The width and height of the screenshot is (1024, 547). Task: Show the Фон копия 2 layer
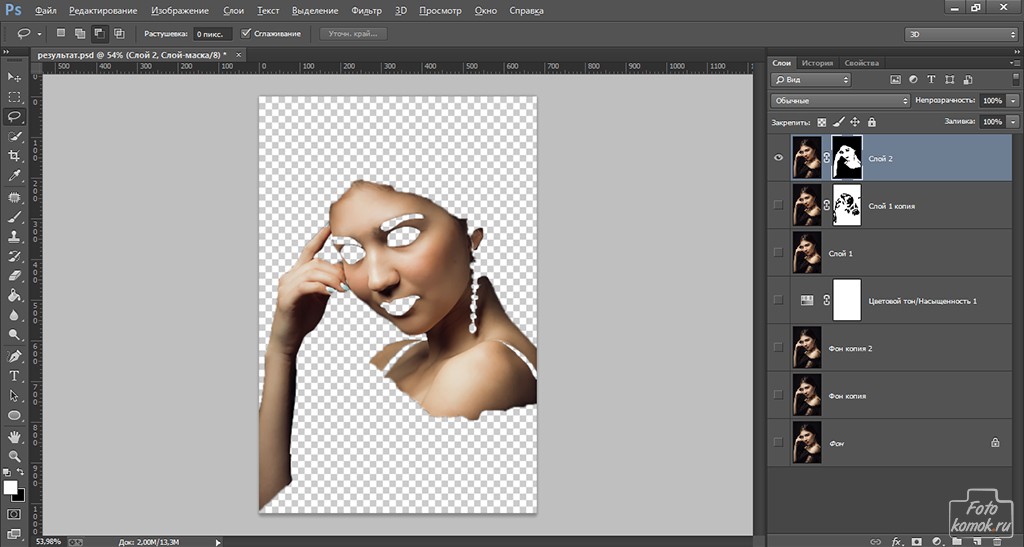(x=779, y=347)
